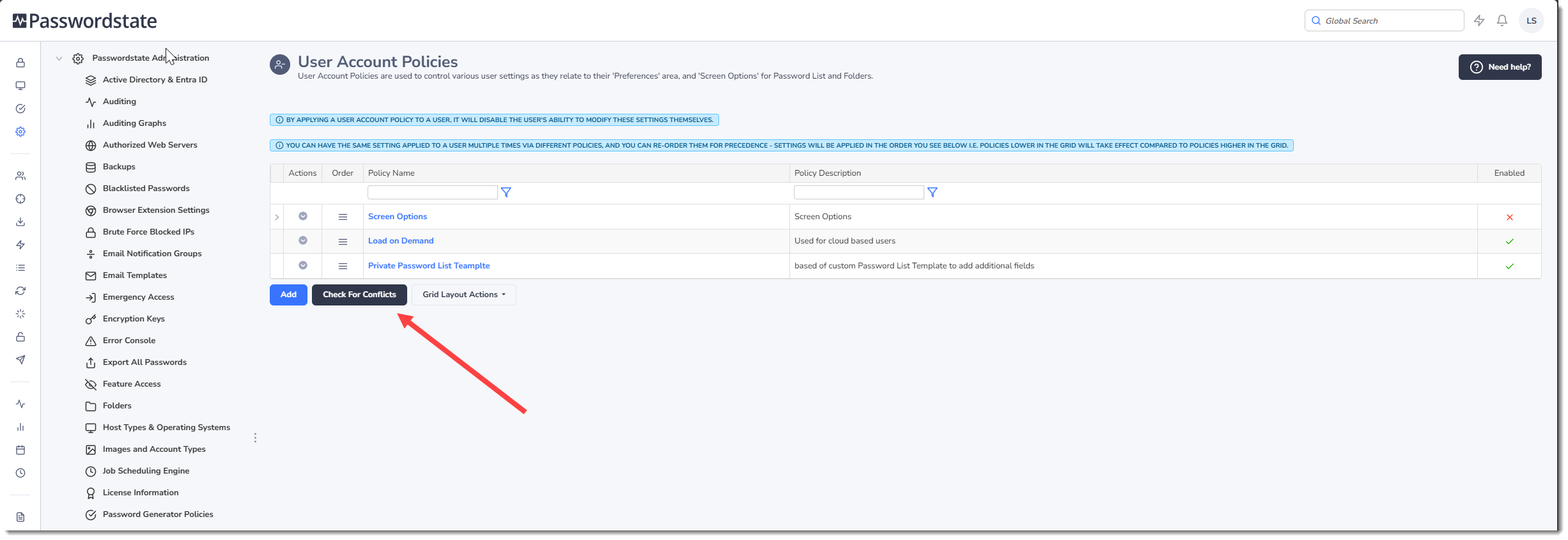Apply the Policy Name filter funnel
Screen dimensions: 1568x540
pos(506,192)
